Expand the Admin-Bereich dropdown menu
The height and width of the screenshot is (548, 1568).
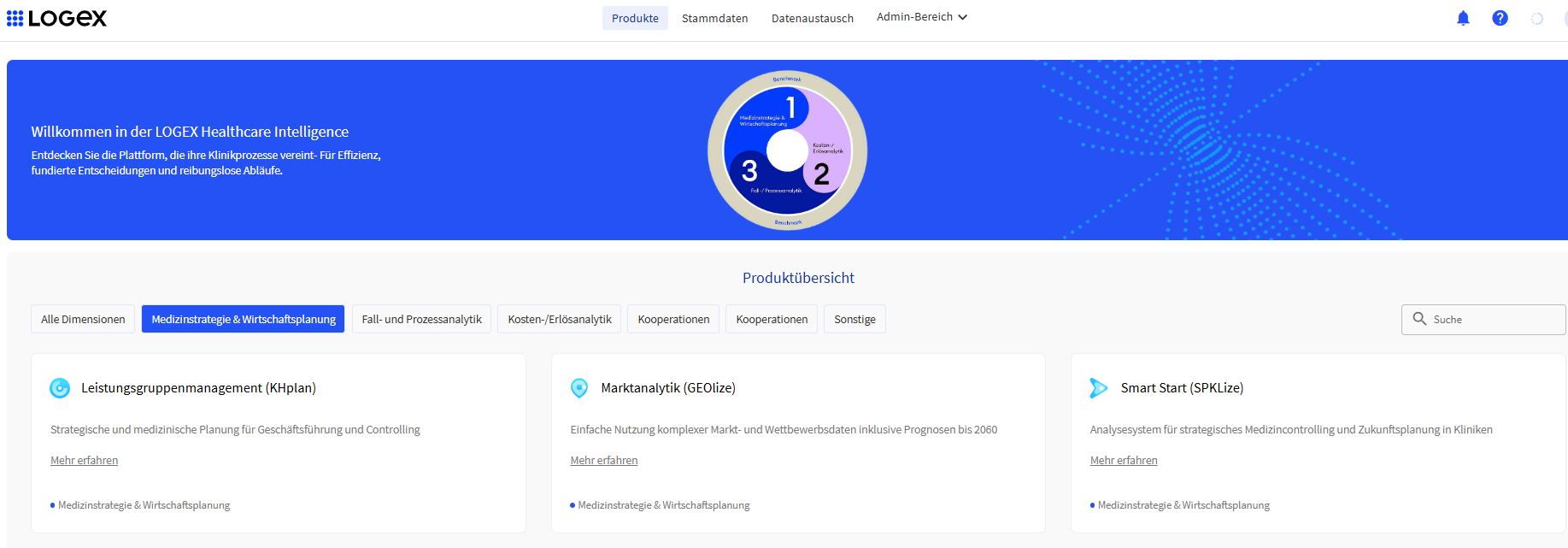click(x=922, y=17)
